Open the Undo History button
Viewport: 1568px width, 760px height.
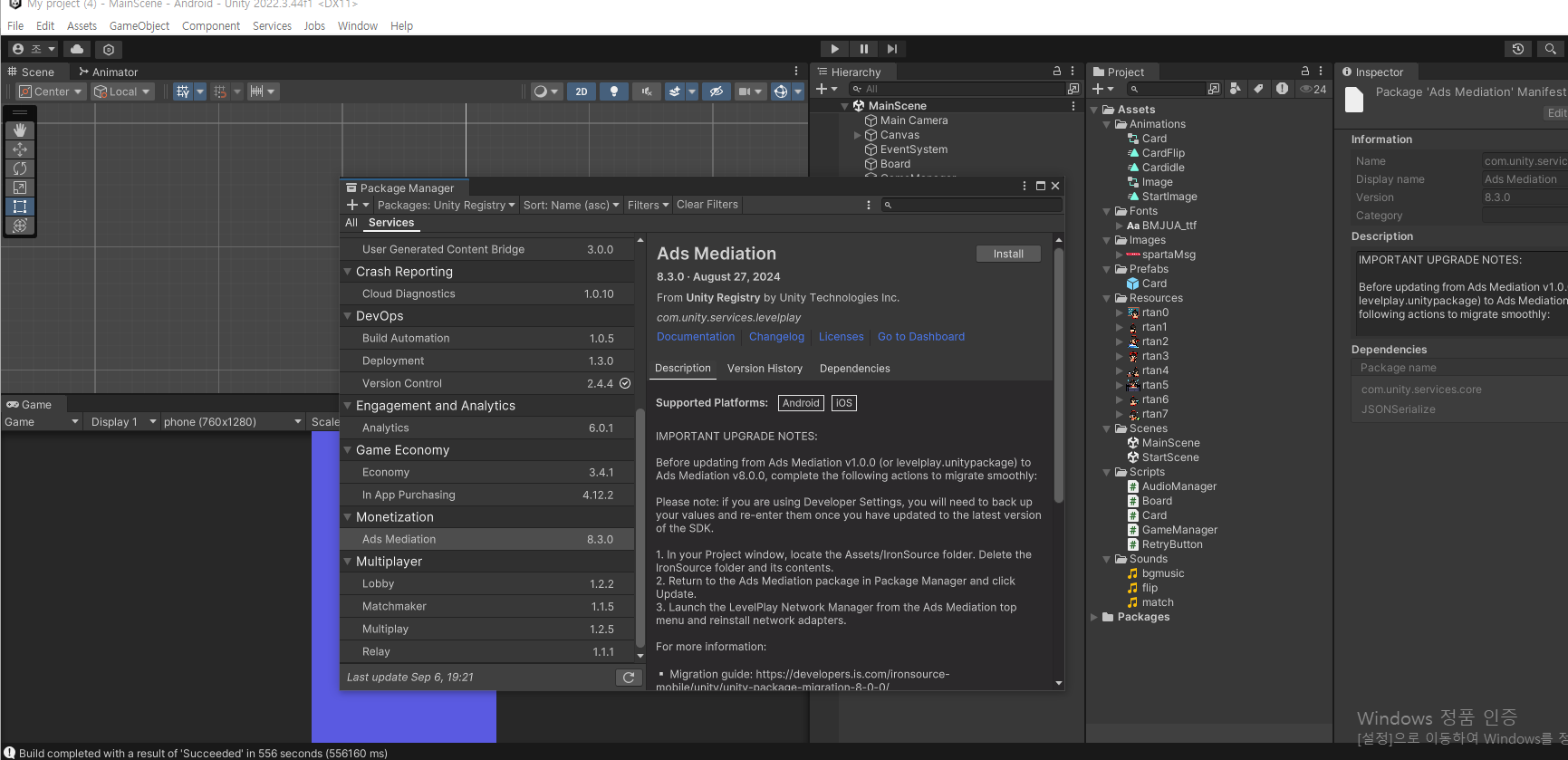tap(1518, 49)
